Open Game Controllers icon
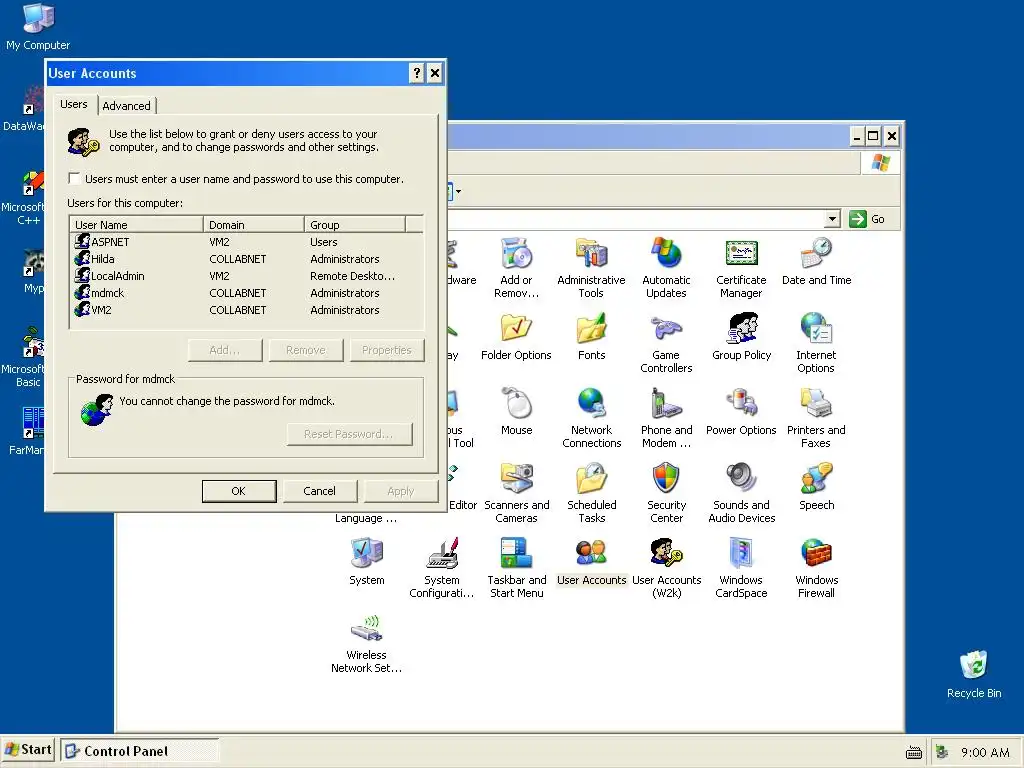Screen dimensions: 1024x768 (666, 328)
